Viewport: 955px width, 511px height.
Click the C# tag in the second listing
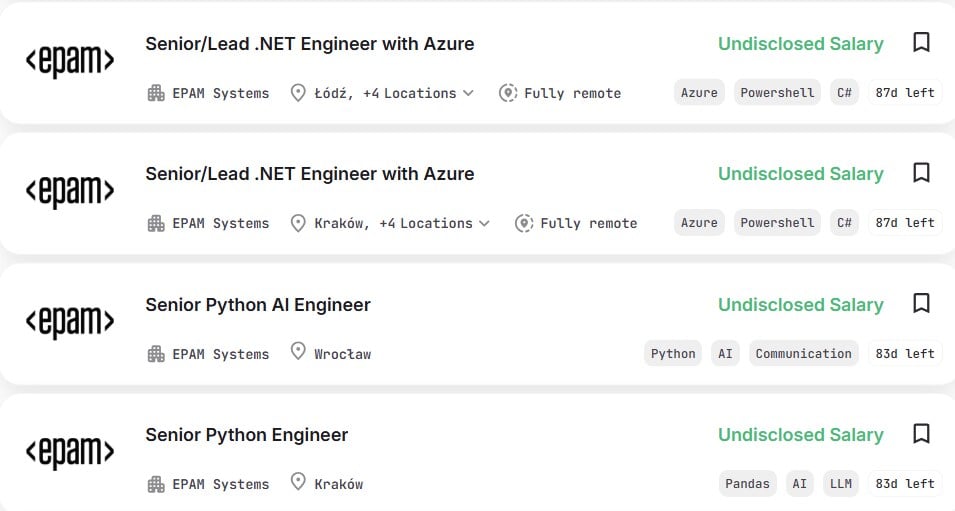click(844, 223)
